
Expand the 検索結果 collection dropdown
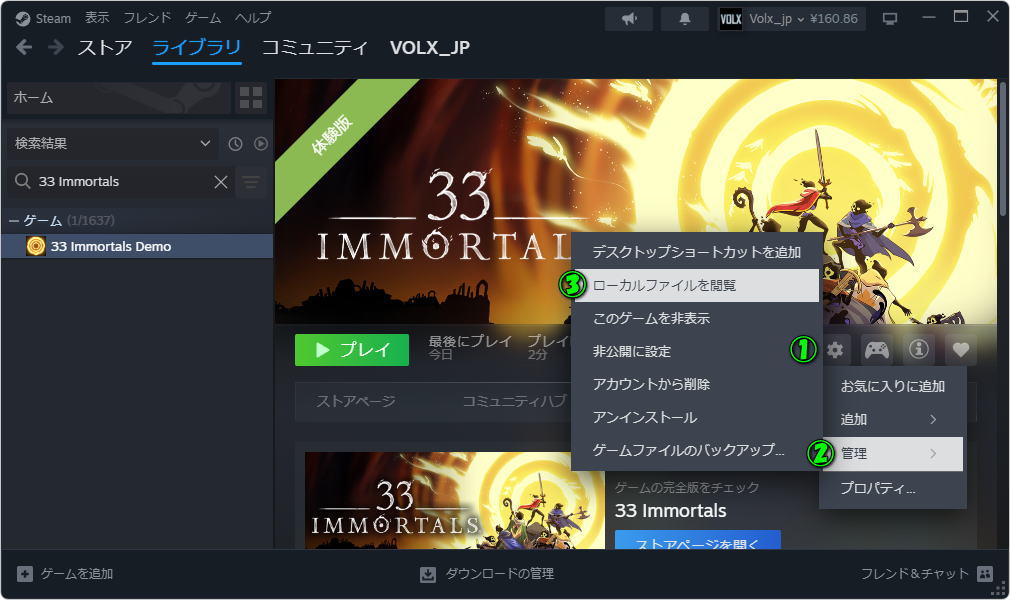point(113,144)
